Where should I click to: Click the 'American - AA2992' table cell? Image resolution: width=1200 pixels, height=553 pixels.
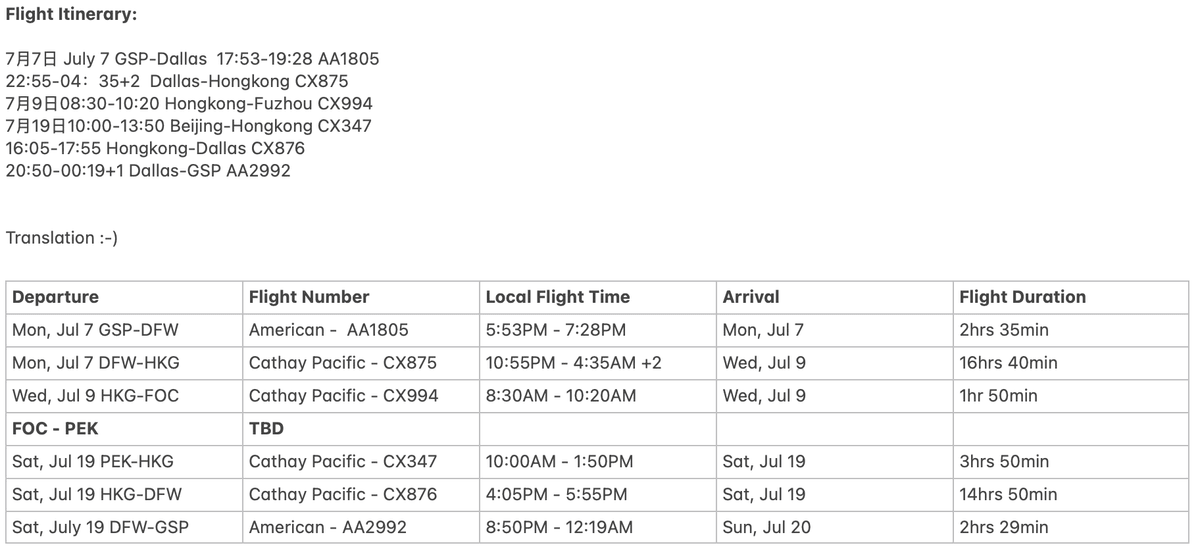click(x=328, y=528)
